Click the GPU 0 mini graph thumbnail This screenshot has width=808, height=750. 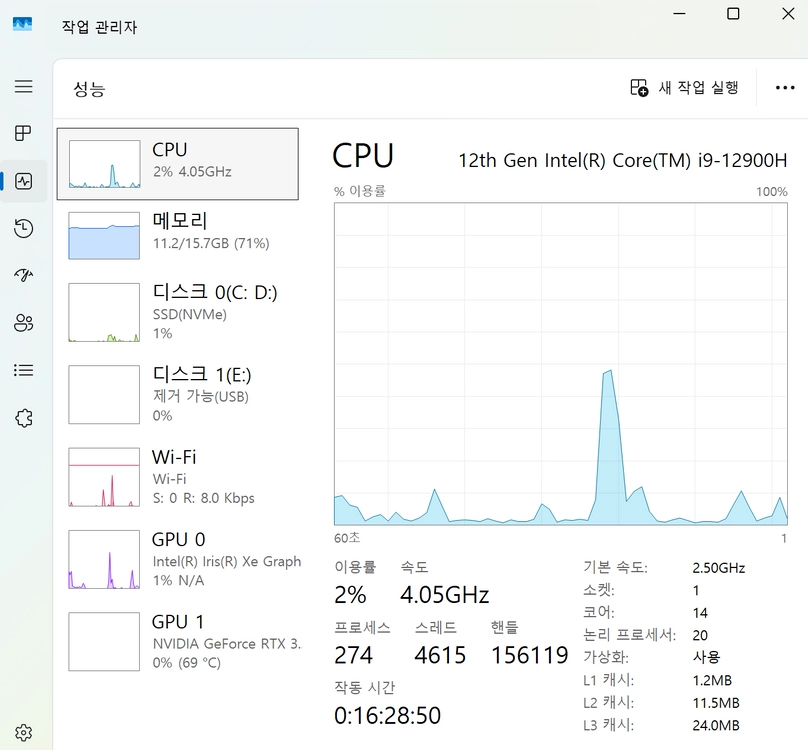(104, 559)
